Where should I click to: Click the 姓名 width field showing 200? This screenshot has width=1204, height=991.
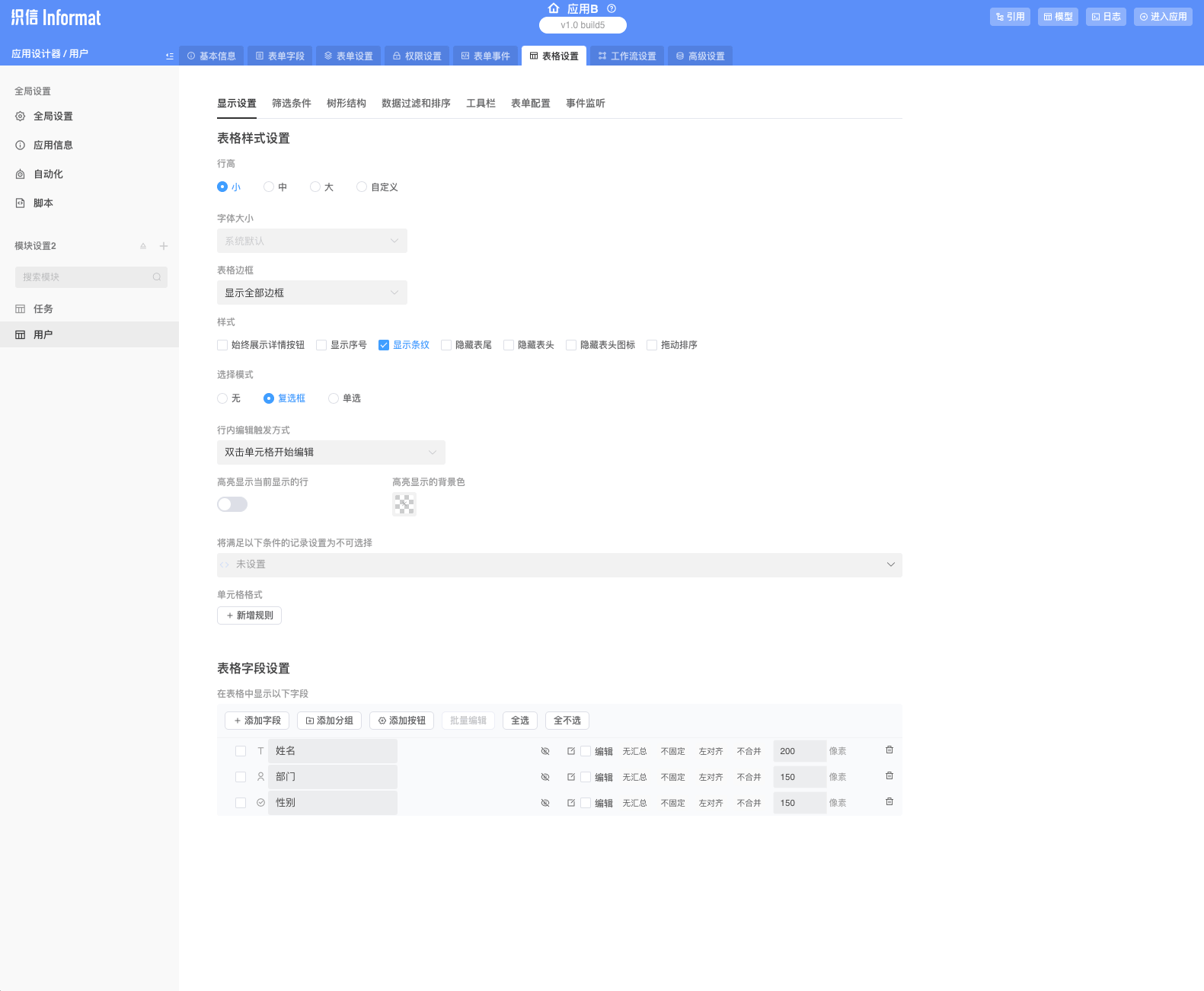[x=800, y=751]
